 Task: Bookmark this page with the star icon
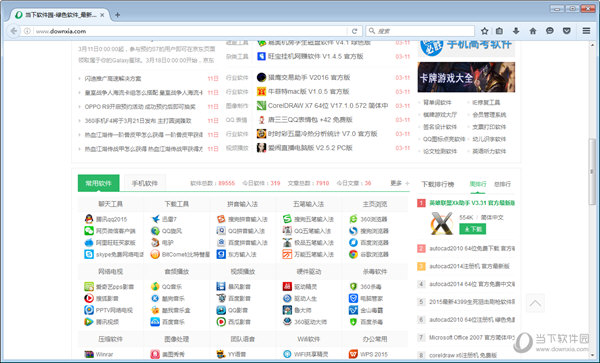(x=484, y=31)
